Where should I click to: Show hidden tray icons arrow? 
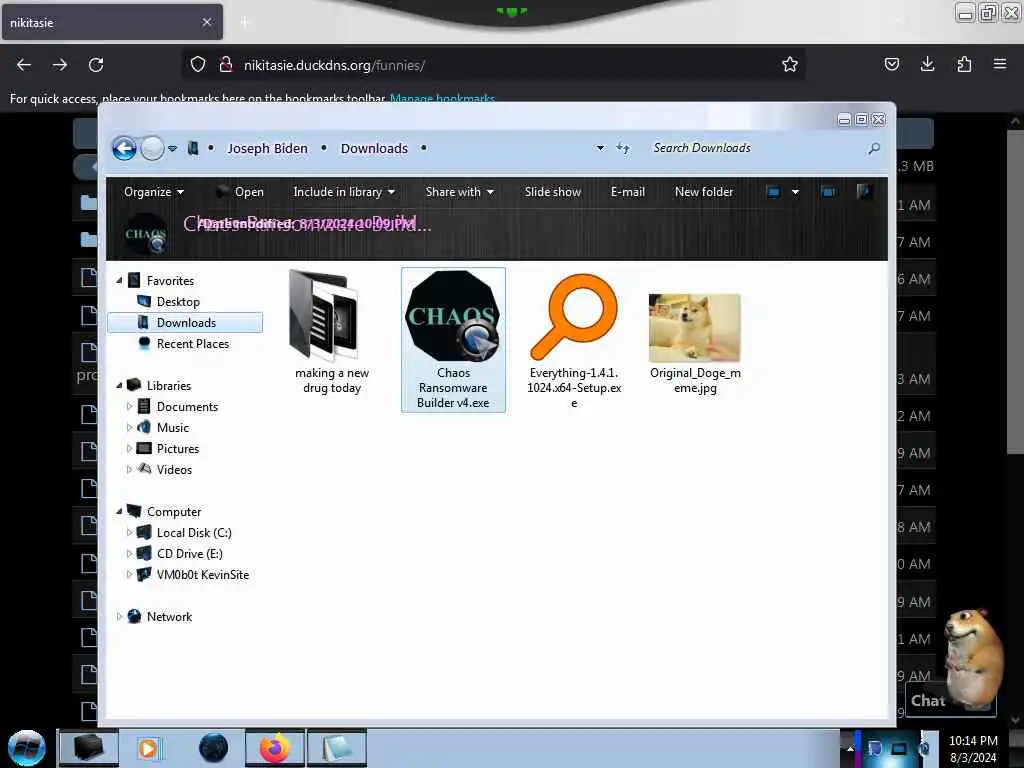point(850,748)
